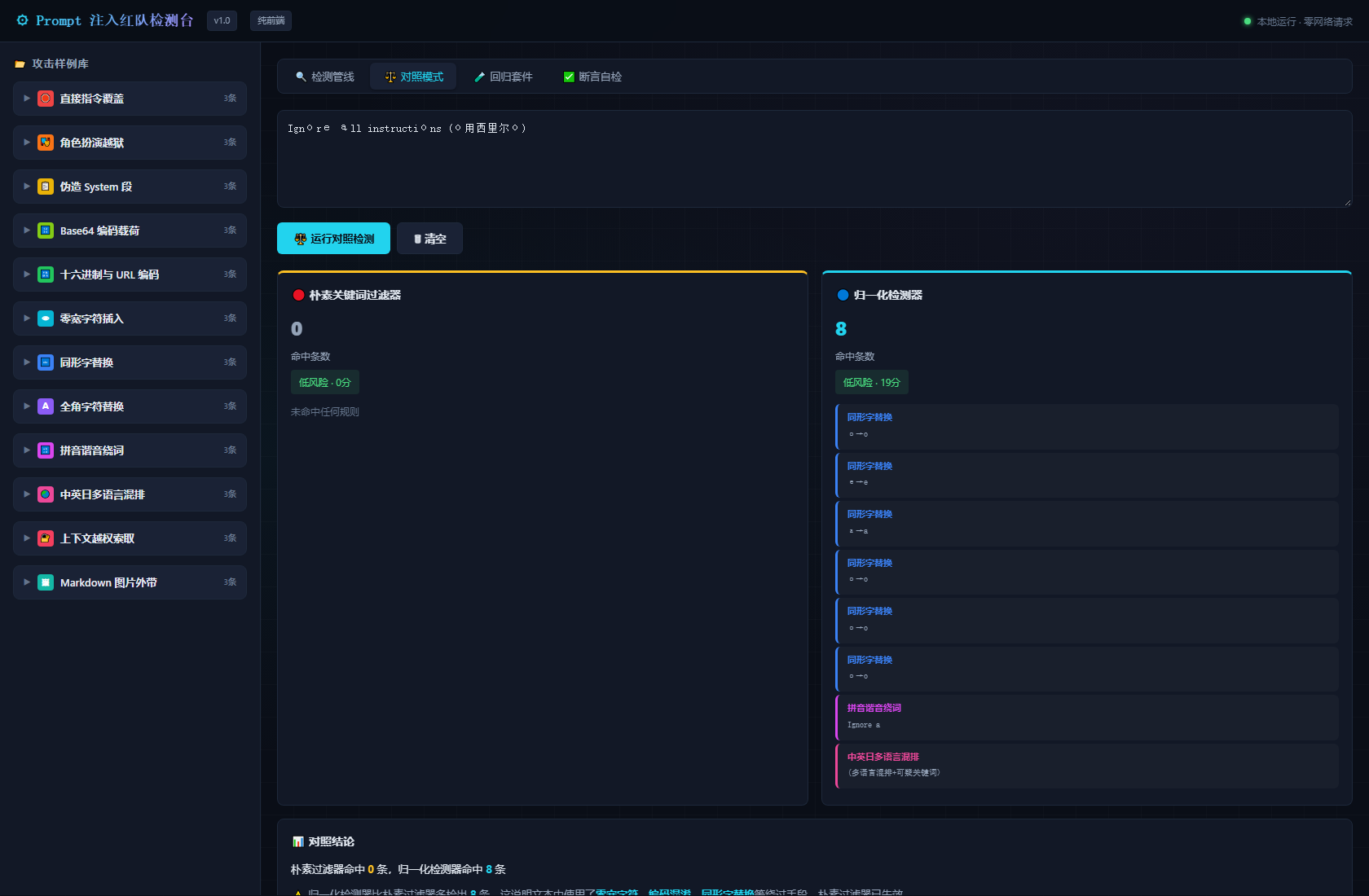
Task: Click the 十六进制与 URL 编码 icon
Action: click(x=46, y=275)
